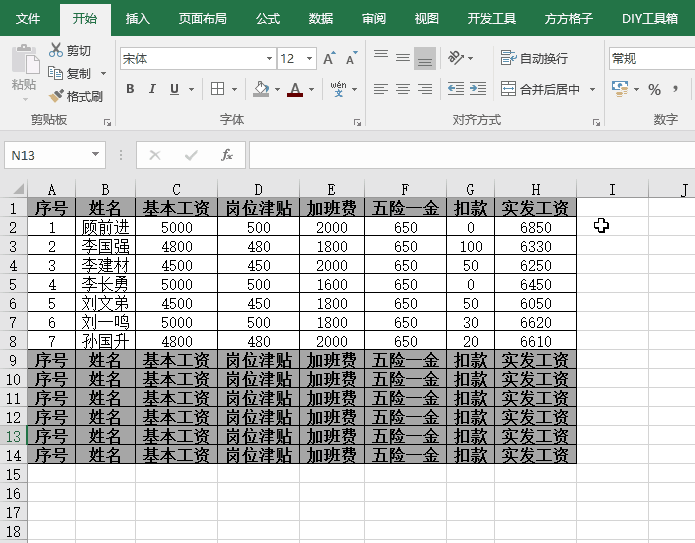The height and width of the screenshot is (543, 695).
Task: Click the select-all corner triangle
Action: 17,189
